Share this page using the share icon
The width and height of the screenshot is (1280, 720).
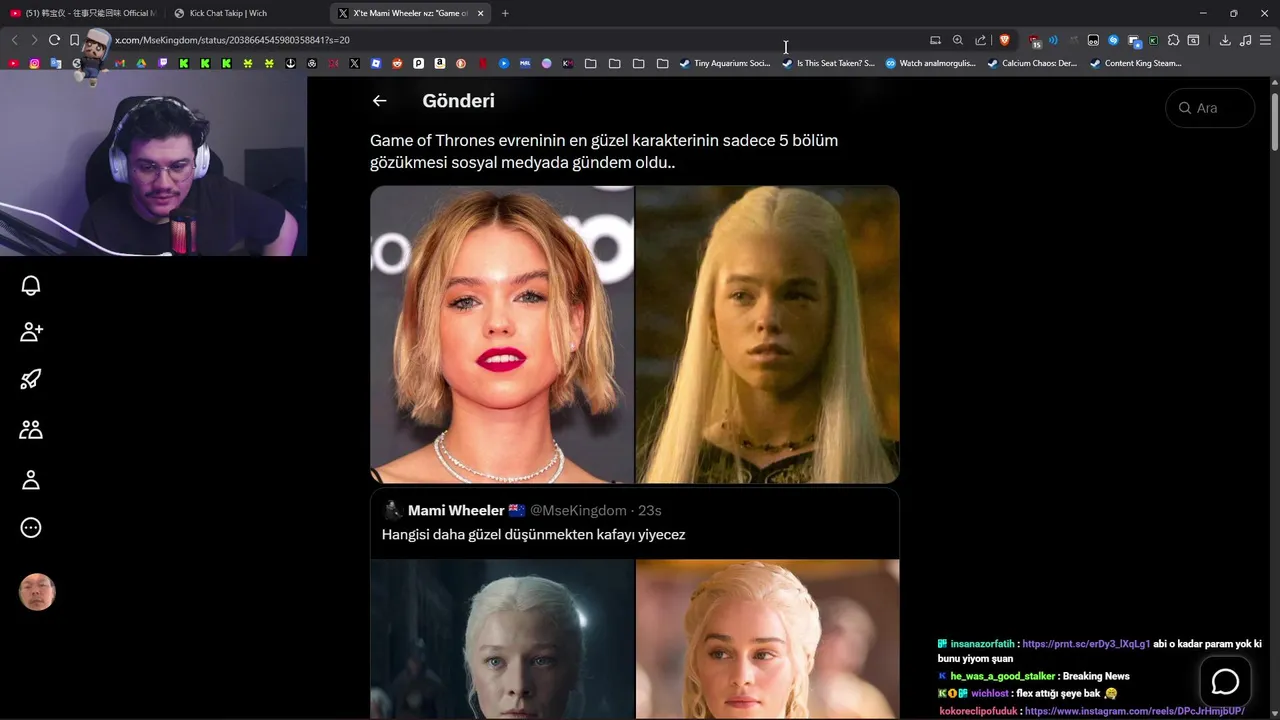pos(981,40)
